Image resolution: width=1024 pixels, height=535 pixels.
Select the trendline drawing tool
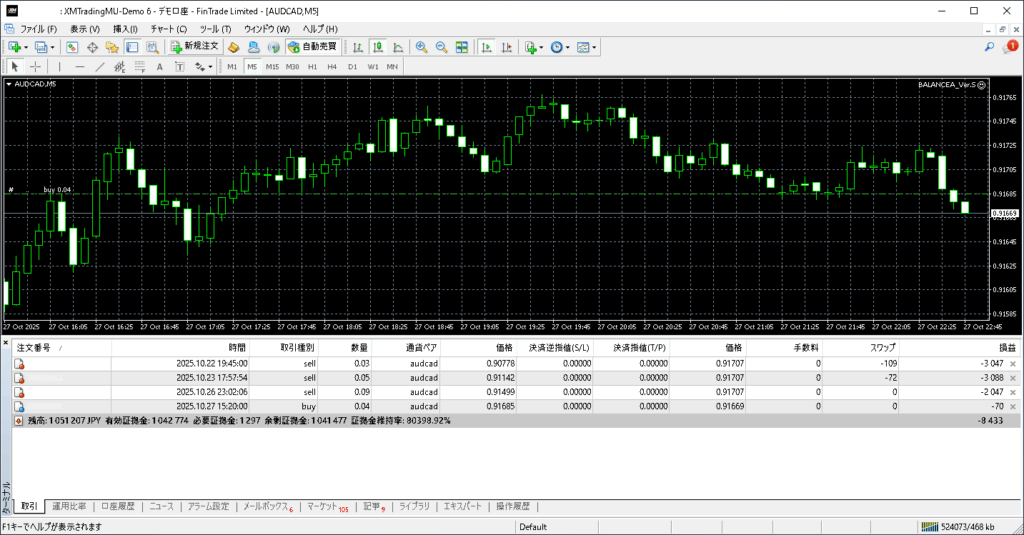tap(100, 67)
